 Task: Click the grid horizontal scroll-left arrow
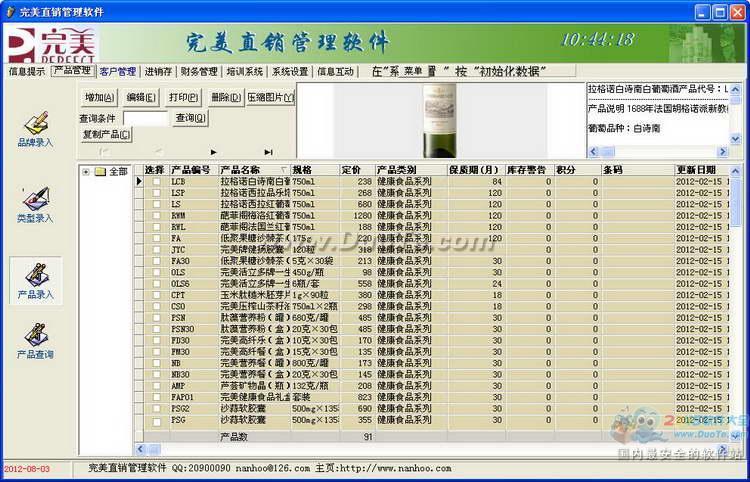pos(140,449)
